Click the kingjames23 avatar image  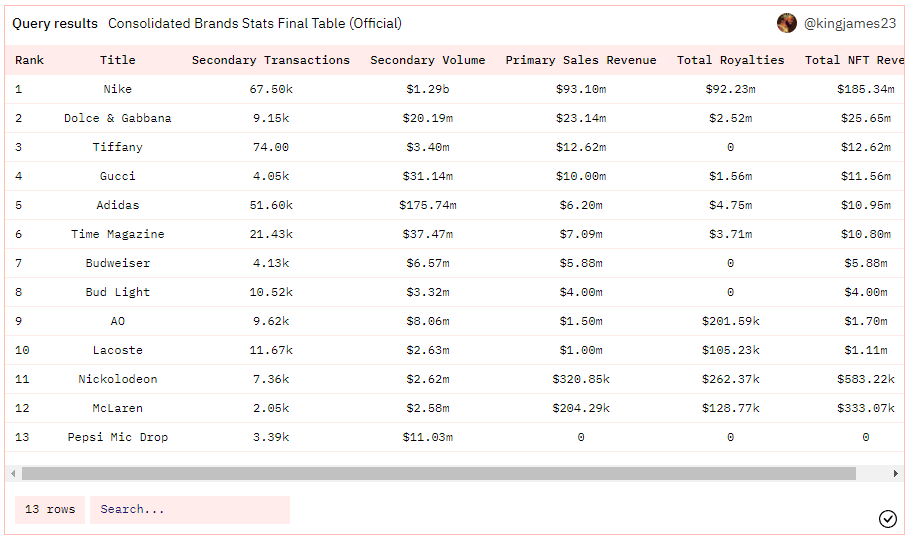pos(787,23)
